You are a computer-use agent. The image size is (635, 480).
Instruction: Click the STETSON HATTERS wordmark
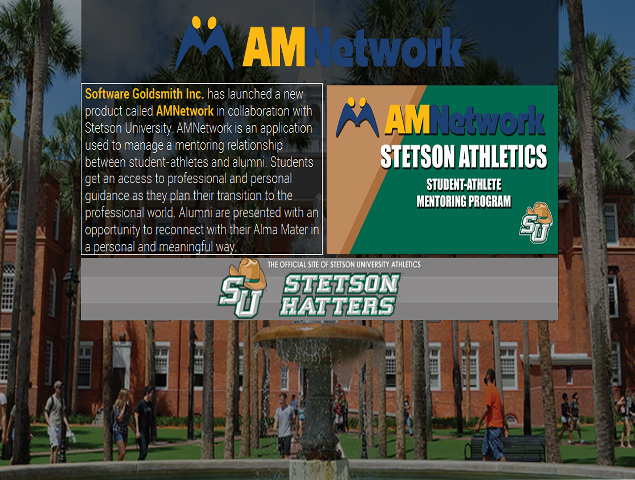tap(339, 295)
